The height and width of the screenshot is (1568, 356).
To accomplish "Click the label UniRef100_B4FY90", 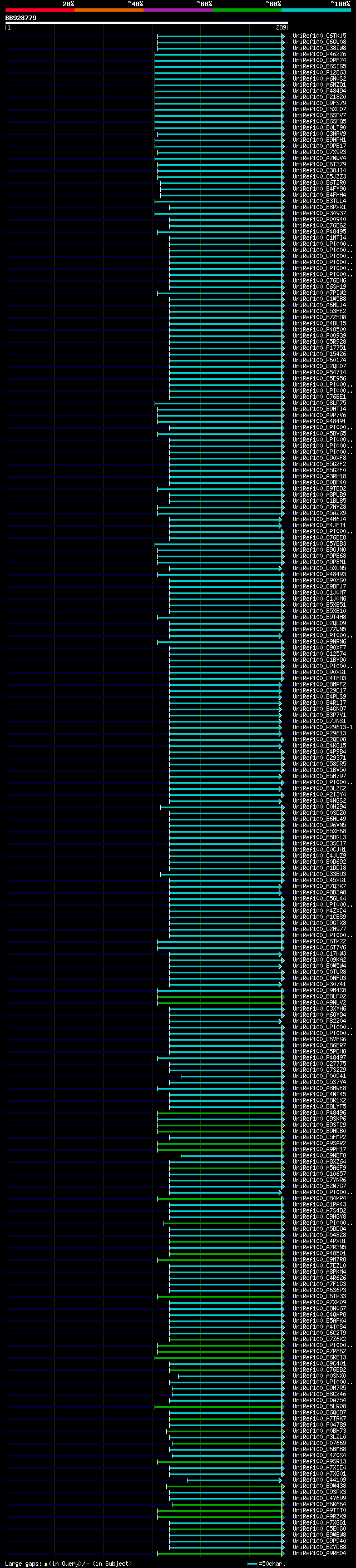I will [x=319, y=189].
